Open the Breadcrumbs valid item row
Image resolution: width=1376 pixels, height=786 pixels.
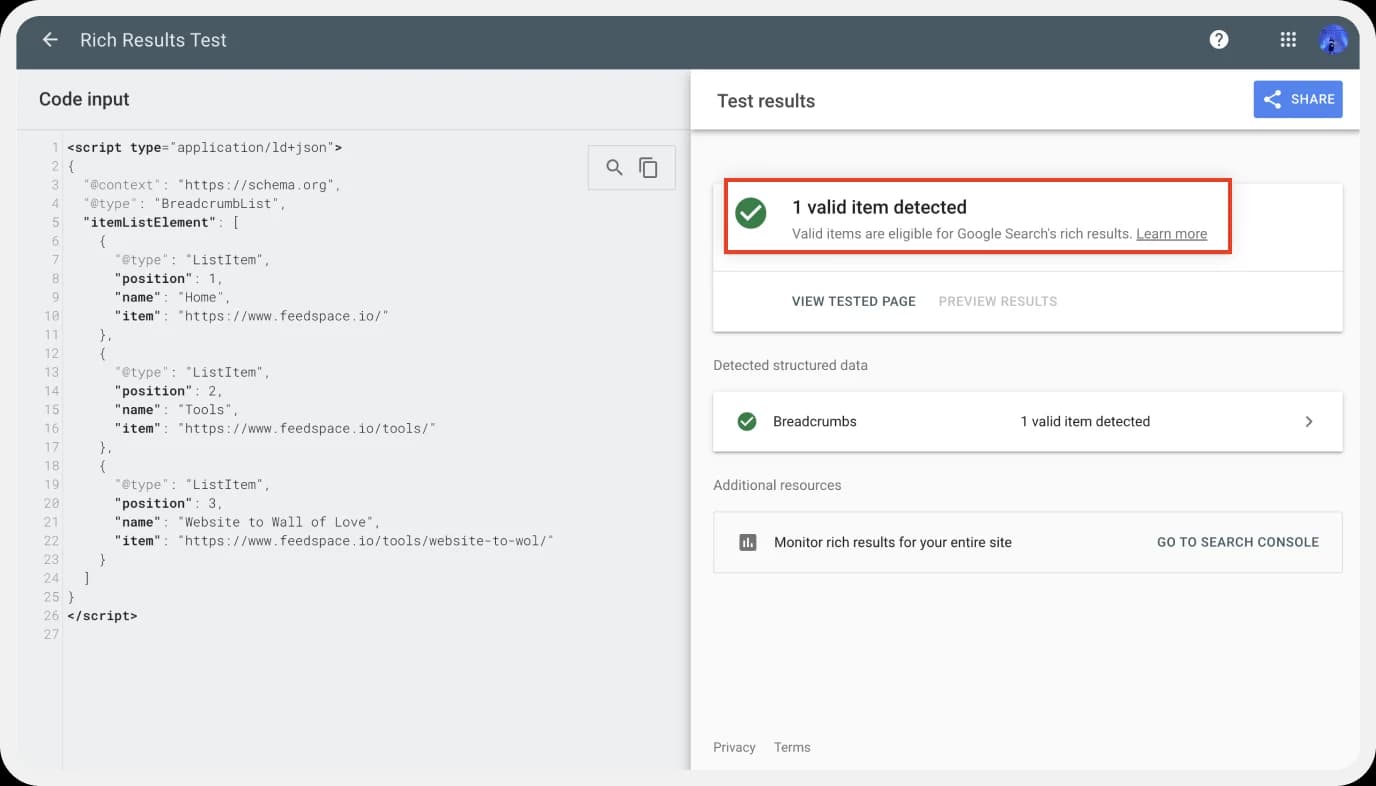1027,422
